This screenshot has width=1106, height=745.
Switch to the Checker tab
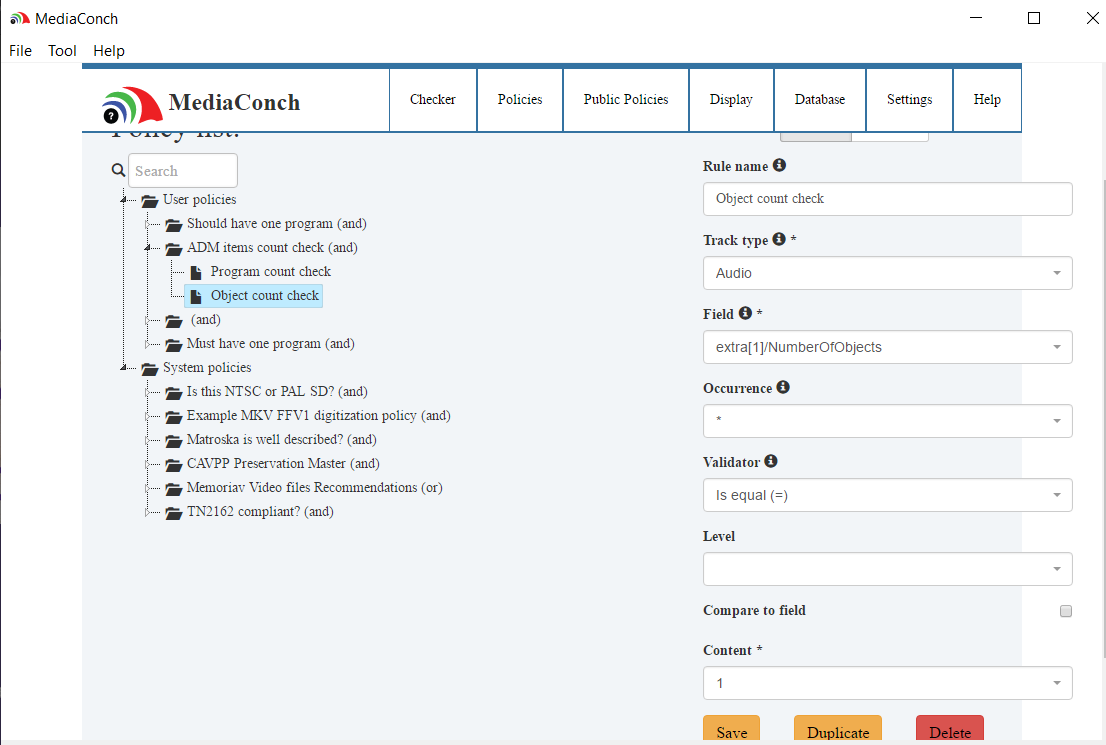point(433,99)
